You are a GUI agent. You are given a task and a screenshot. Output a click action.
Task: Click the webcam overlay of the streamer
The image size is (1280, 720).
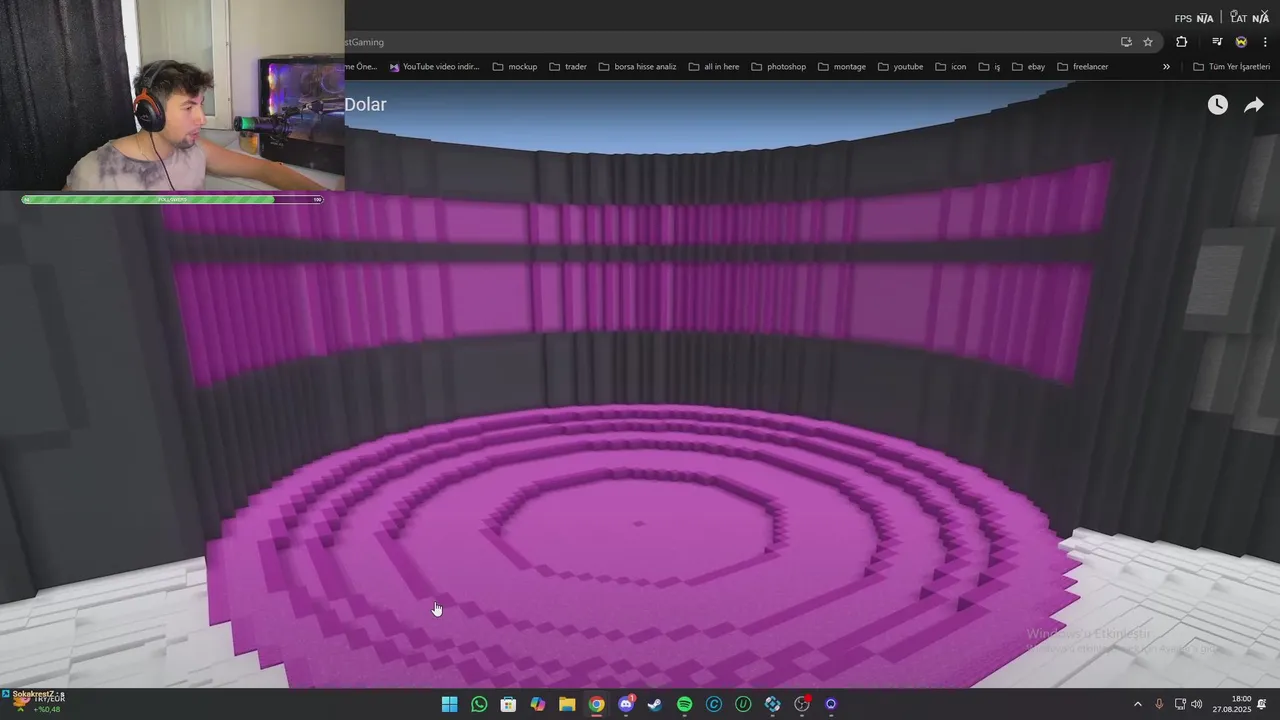pos(172,95)
